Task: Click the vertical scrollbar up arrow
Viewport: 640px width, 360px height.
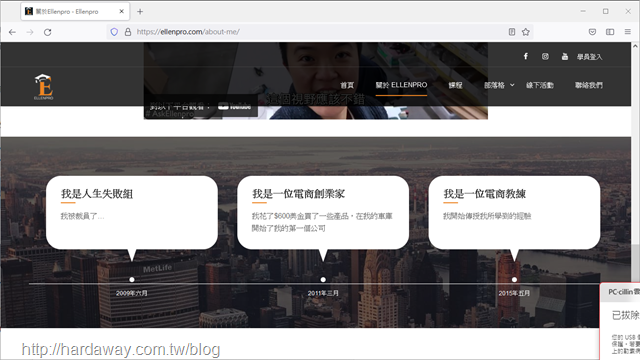Action: [x=636, y=46]
